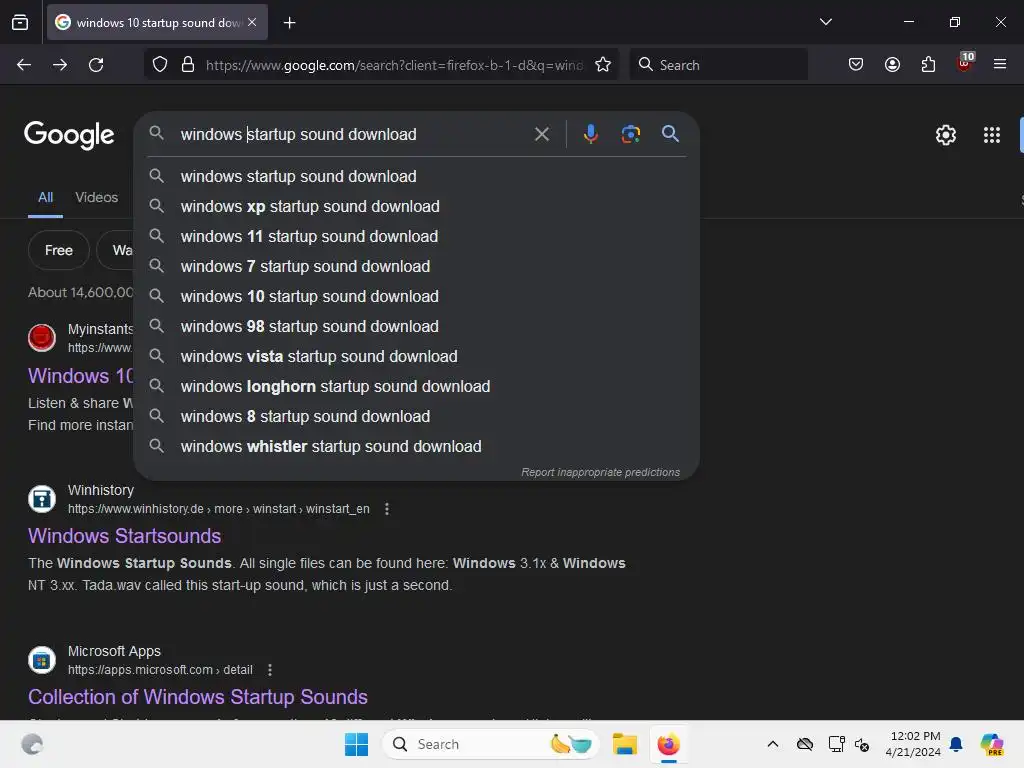Viewport: 1024px width, 768px height.
Task: Click the Windows taskbar Search box
Action: click(490, 744)
